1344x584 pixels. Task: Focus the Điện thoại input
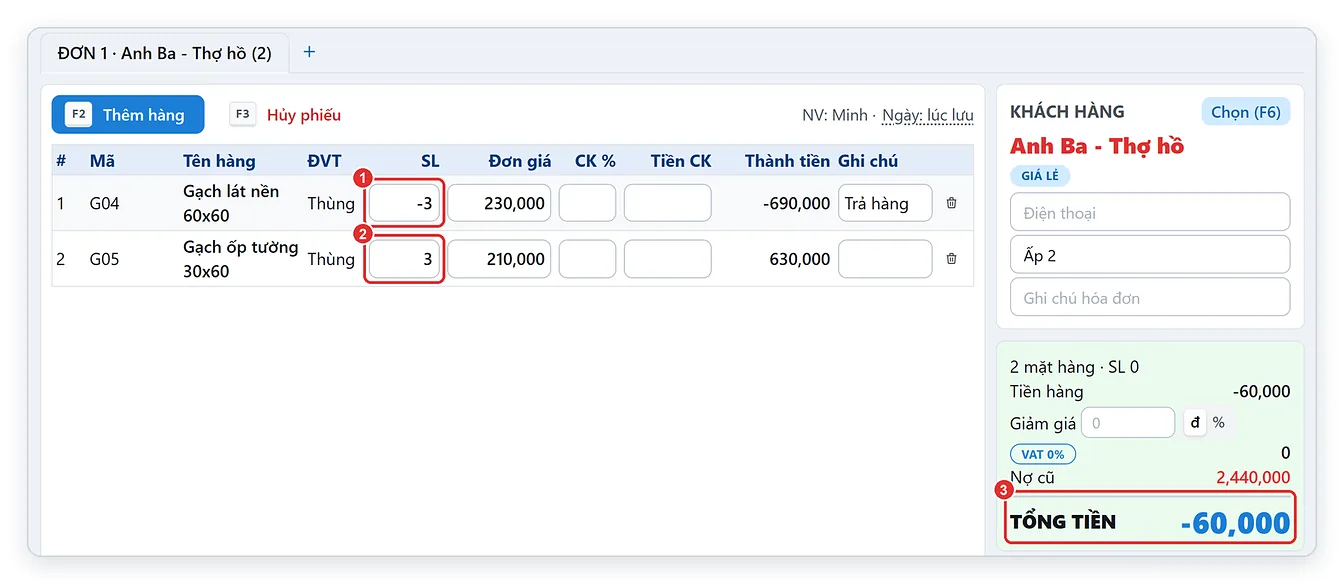1150,212
